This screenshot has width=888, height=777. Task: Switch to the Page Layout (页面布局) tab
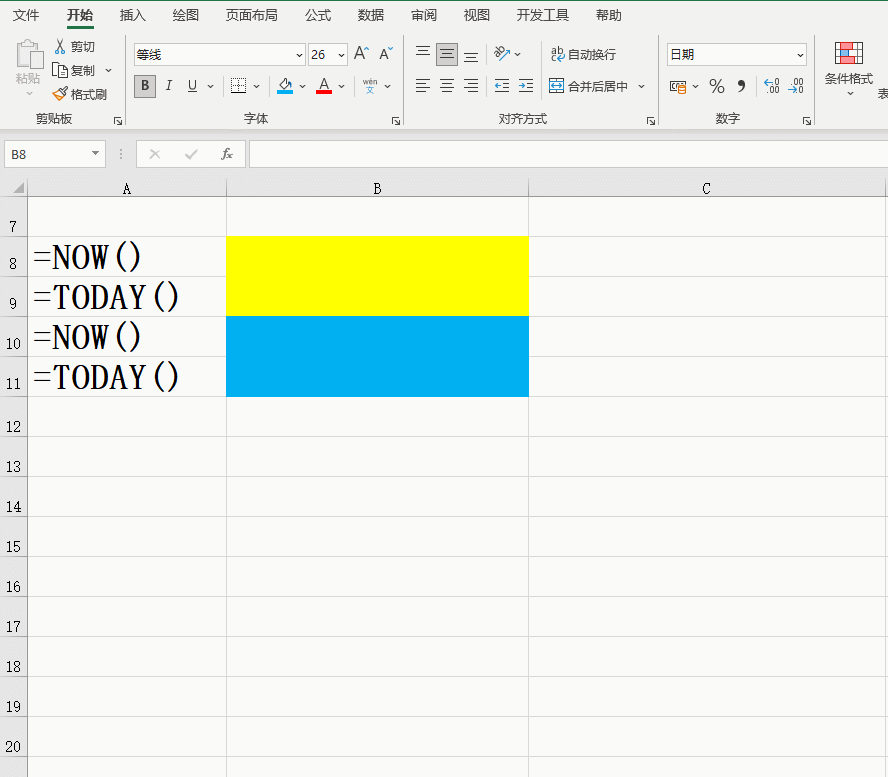pos(251,15)
